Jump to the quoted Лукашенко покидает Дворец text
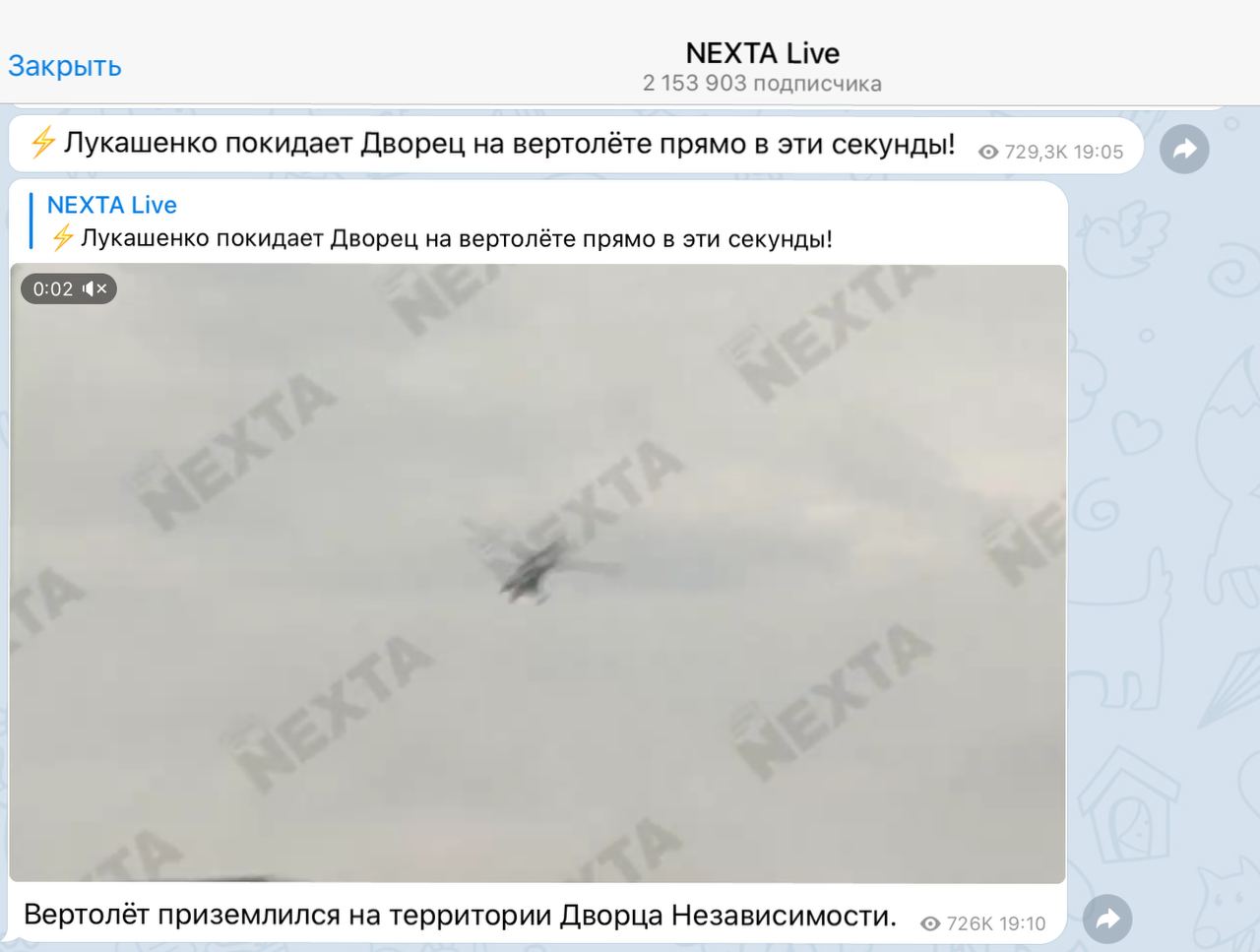 tap(456, 238)
